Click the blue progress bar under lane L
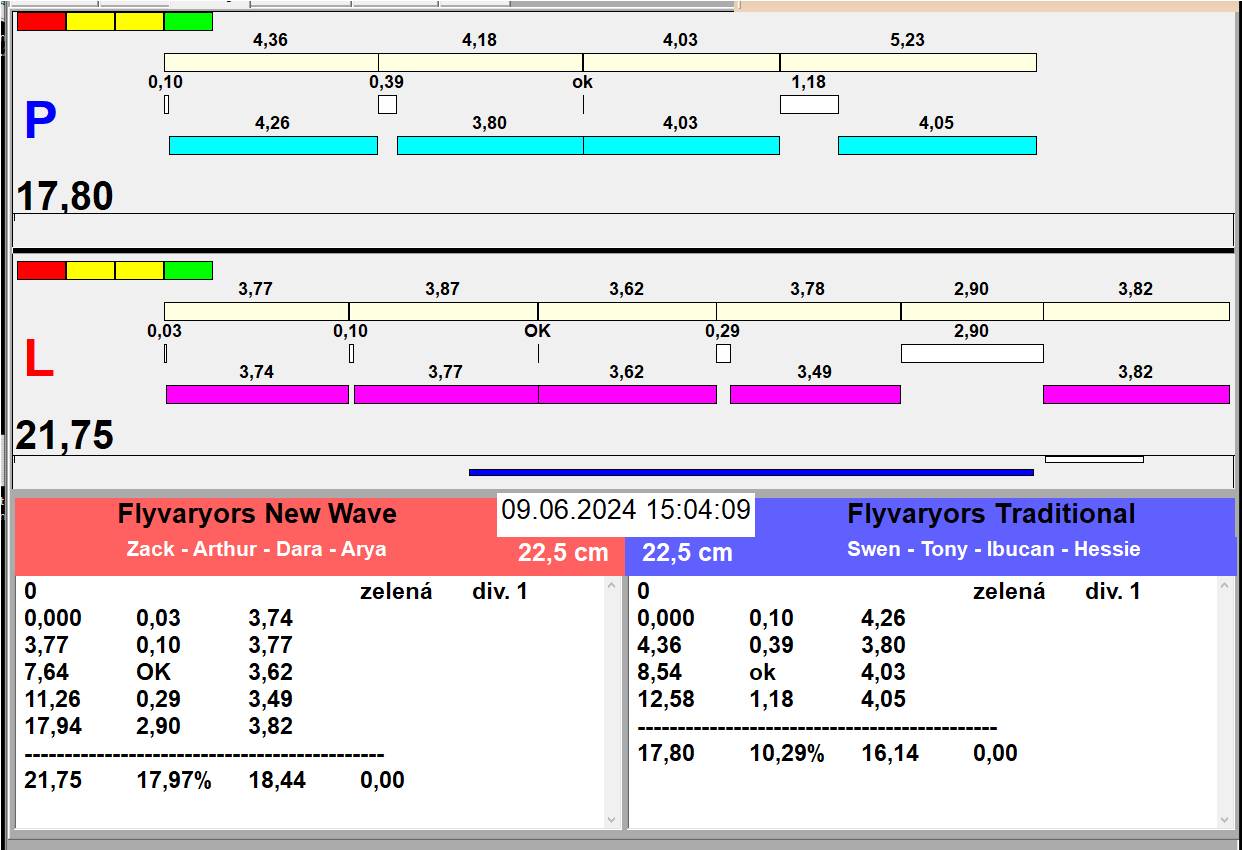Screen dimensions: 1242x850 click(750, 473)
